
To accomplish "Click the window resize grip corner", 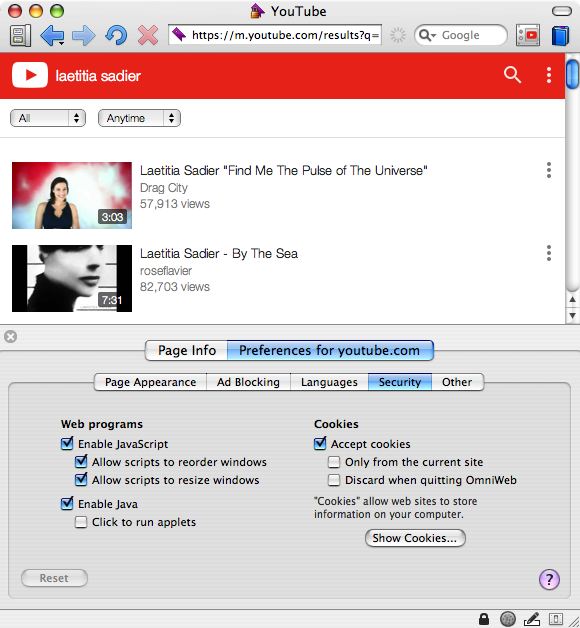I will 574,621.
